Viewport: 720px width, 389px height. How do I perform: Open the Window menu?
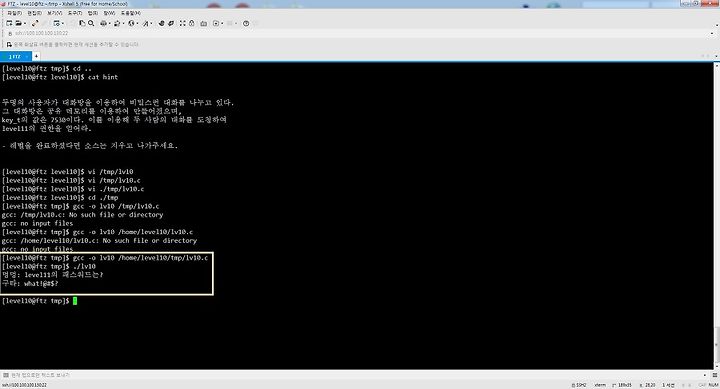click(x=109, y=13)
